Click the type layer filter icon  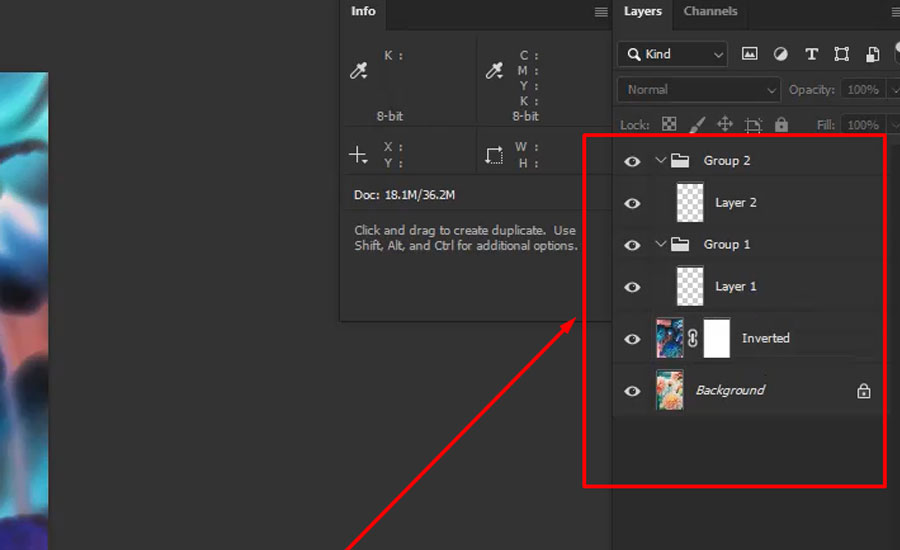tap(811, 54)
